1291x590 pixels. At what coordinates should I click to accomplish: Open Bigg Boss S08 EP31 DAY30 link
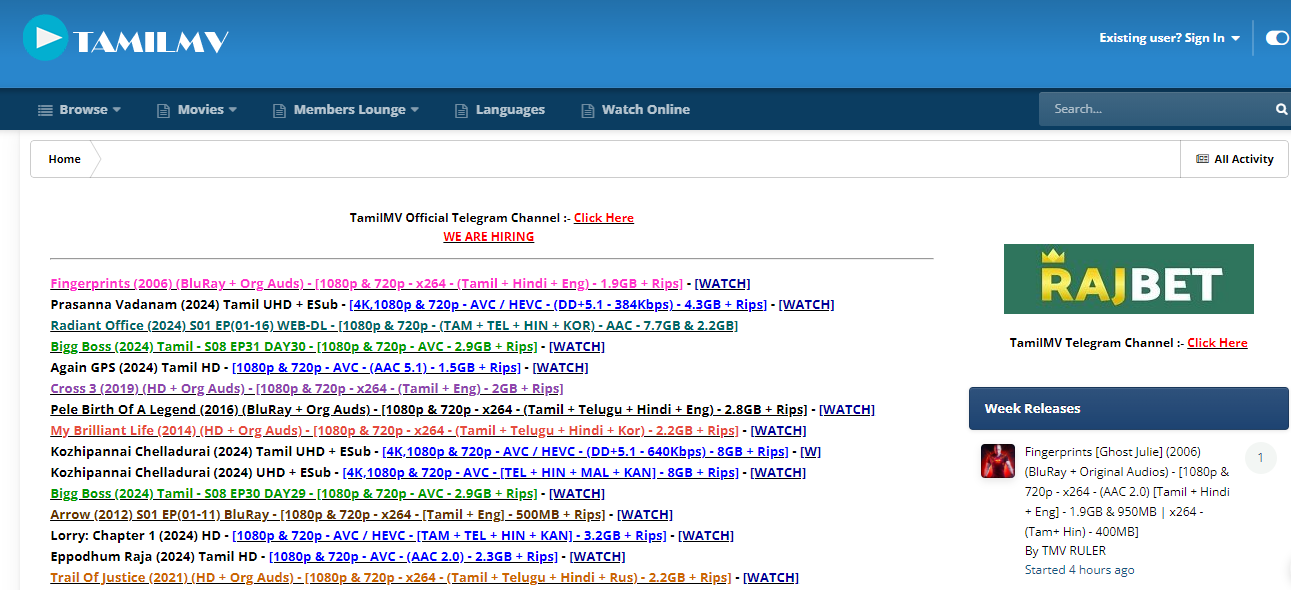point(294,347)
